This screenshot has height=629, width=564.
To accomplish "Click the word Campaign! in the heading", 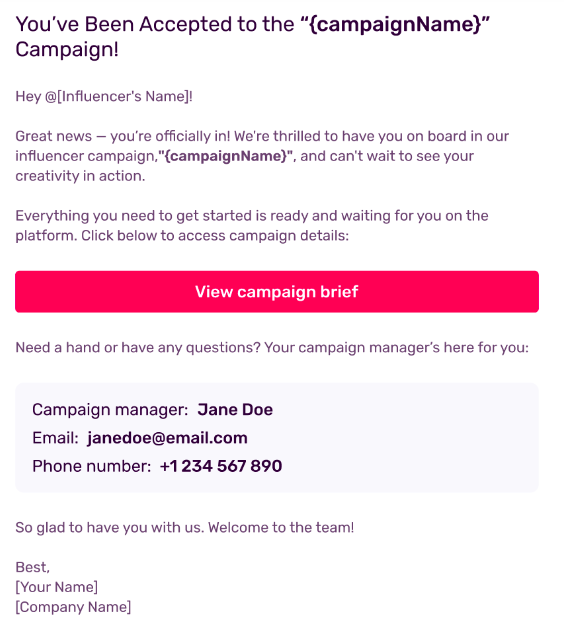I will tap(67, 50).
